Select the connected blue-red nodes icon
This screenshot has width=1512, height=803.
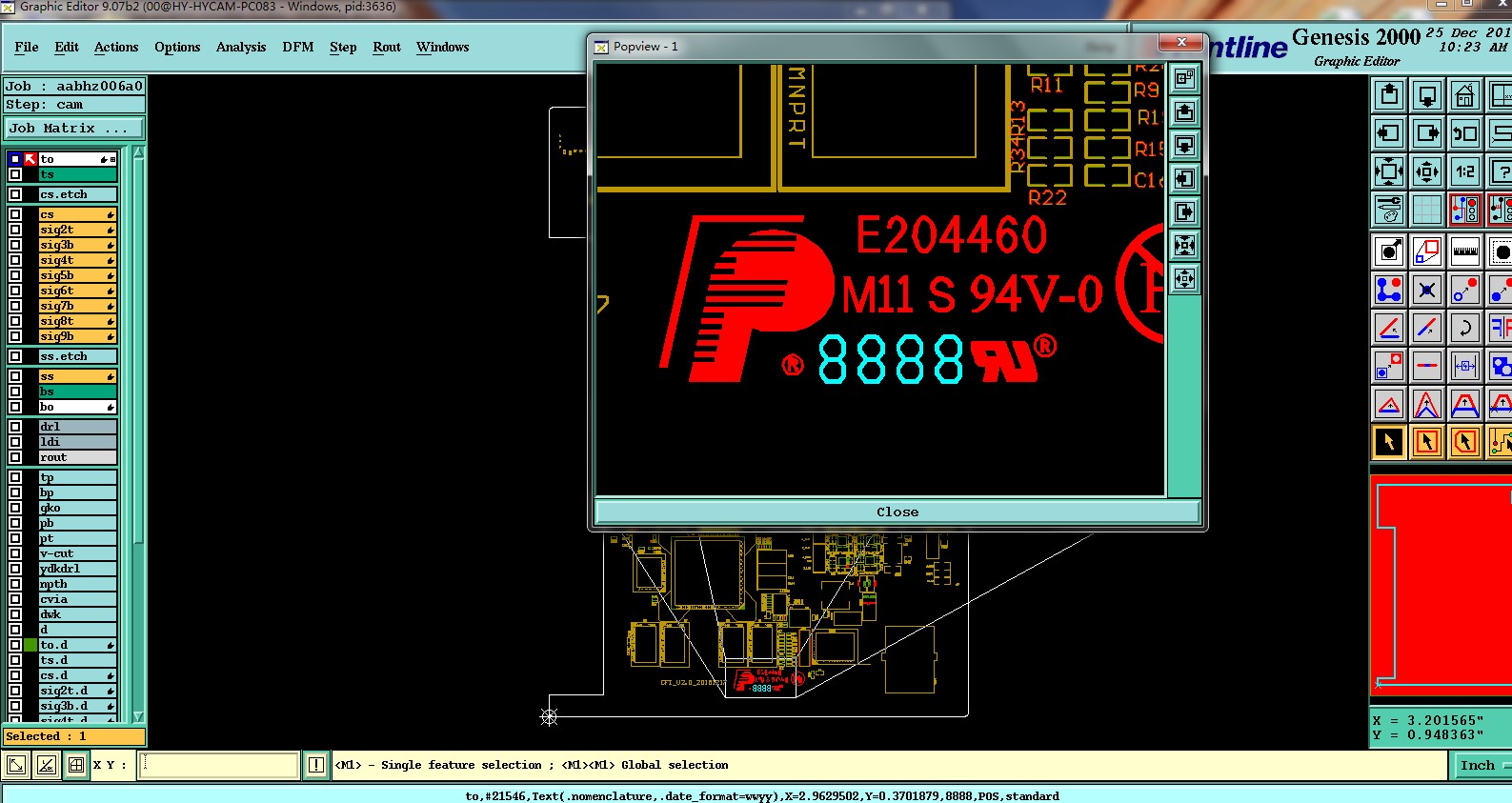1389,290
